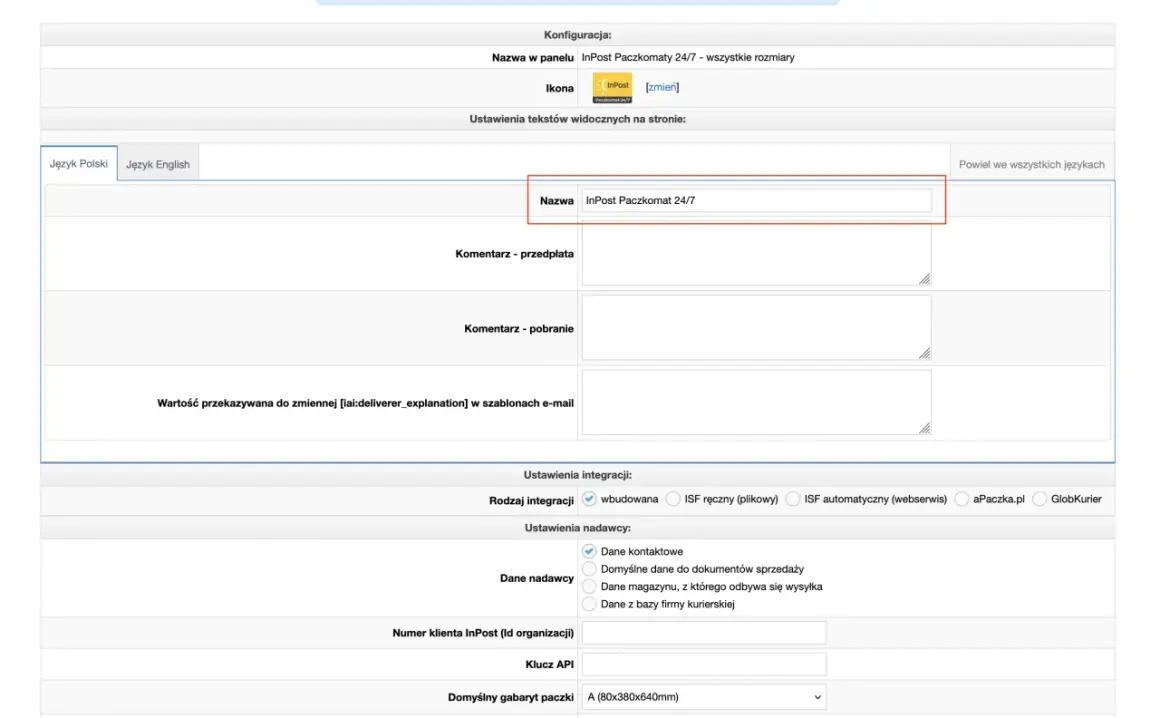Click the Numer klienta InPost input field
The width and height of the screenshot is (1160, 718).
pos(704,633)
